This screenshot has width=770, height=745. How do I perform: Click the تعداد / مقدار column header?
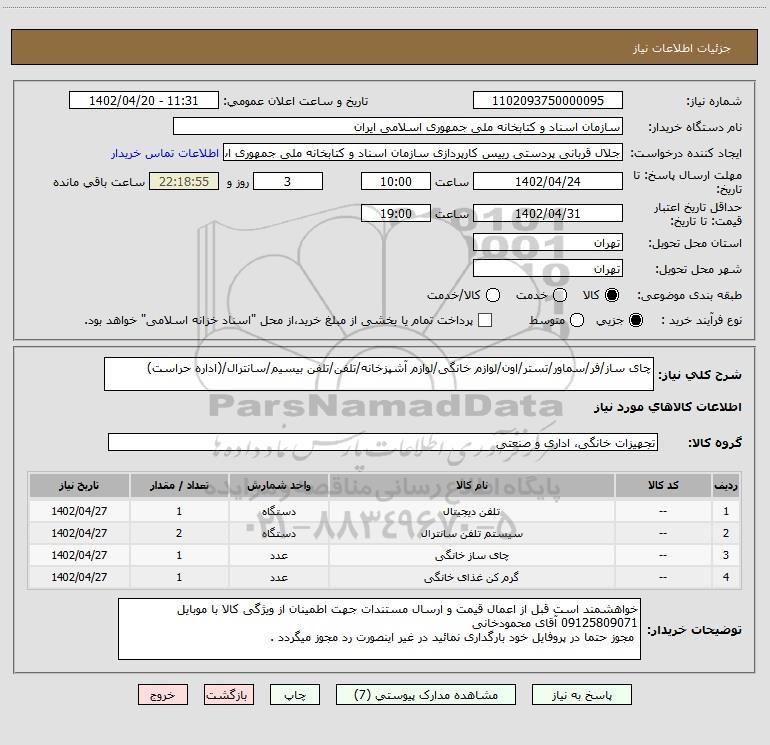click(x=179, y=485)
